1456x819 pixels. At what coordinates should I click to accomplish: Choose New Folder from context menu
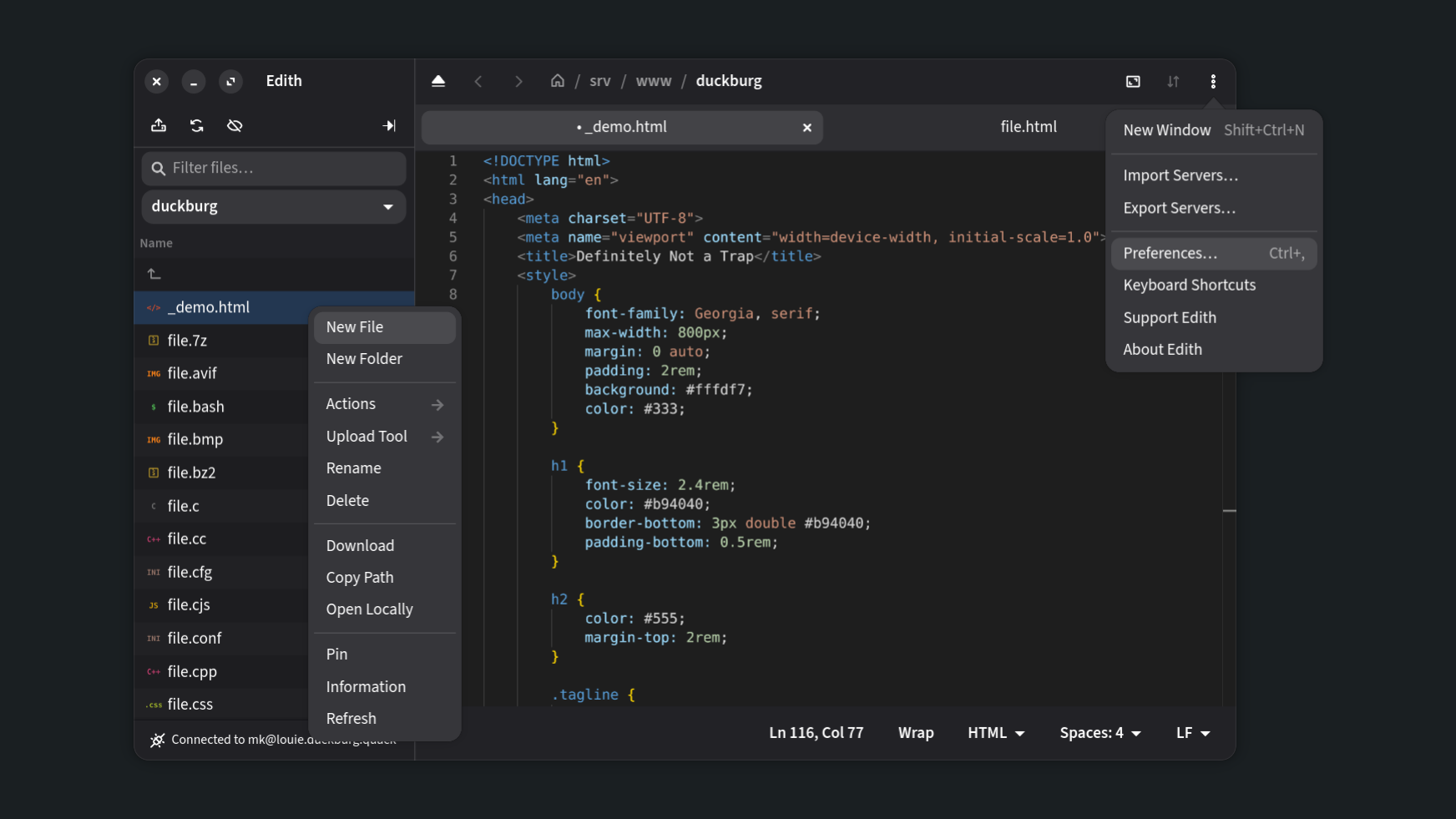tap(385, 359)
